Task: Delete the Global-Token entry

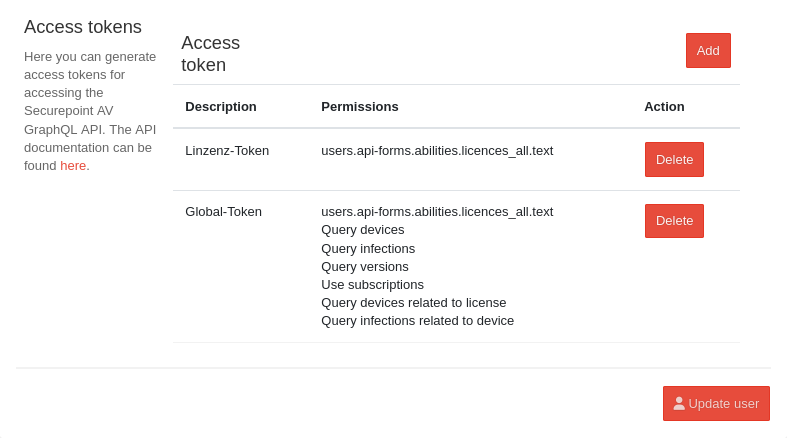Action: [674, 221]
